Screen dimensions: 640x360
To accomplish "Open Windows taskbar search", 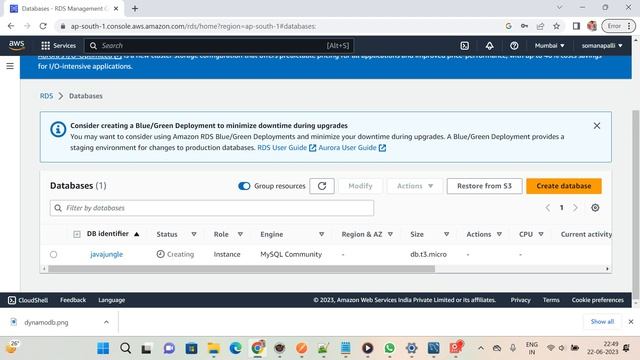I will (126, 348).
